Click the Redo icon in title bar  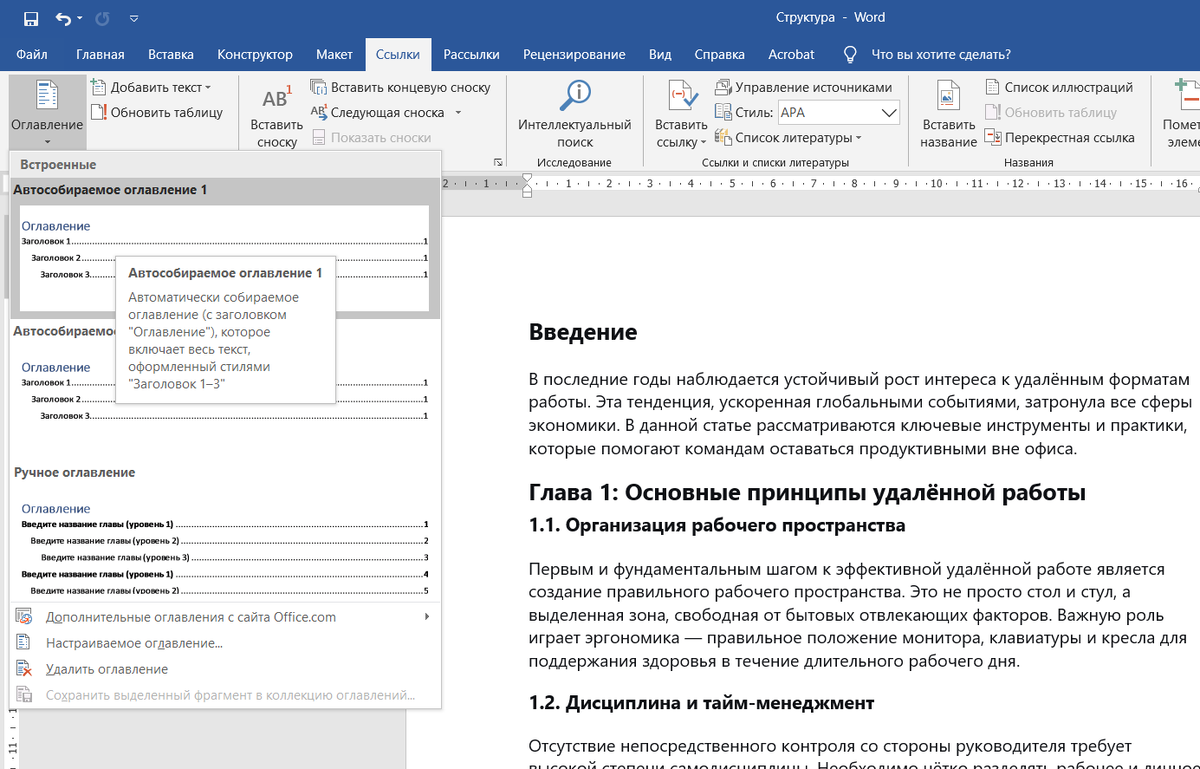[101, 18]
